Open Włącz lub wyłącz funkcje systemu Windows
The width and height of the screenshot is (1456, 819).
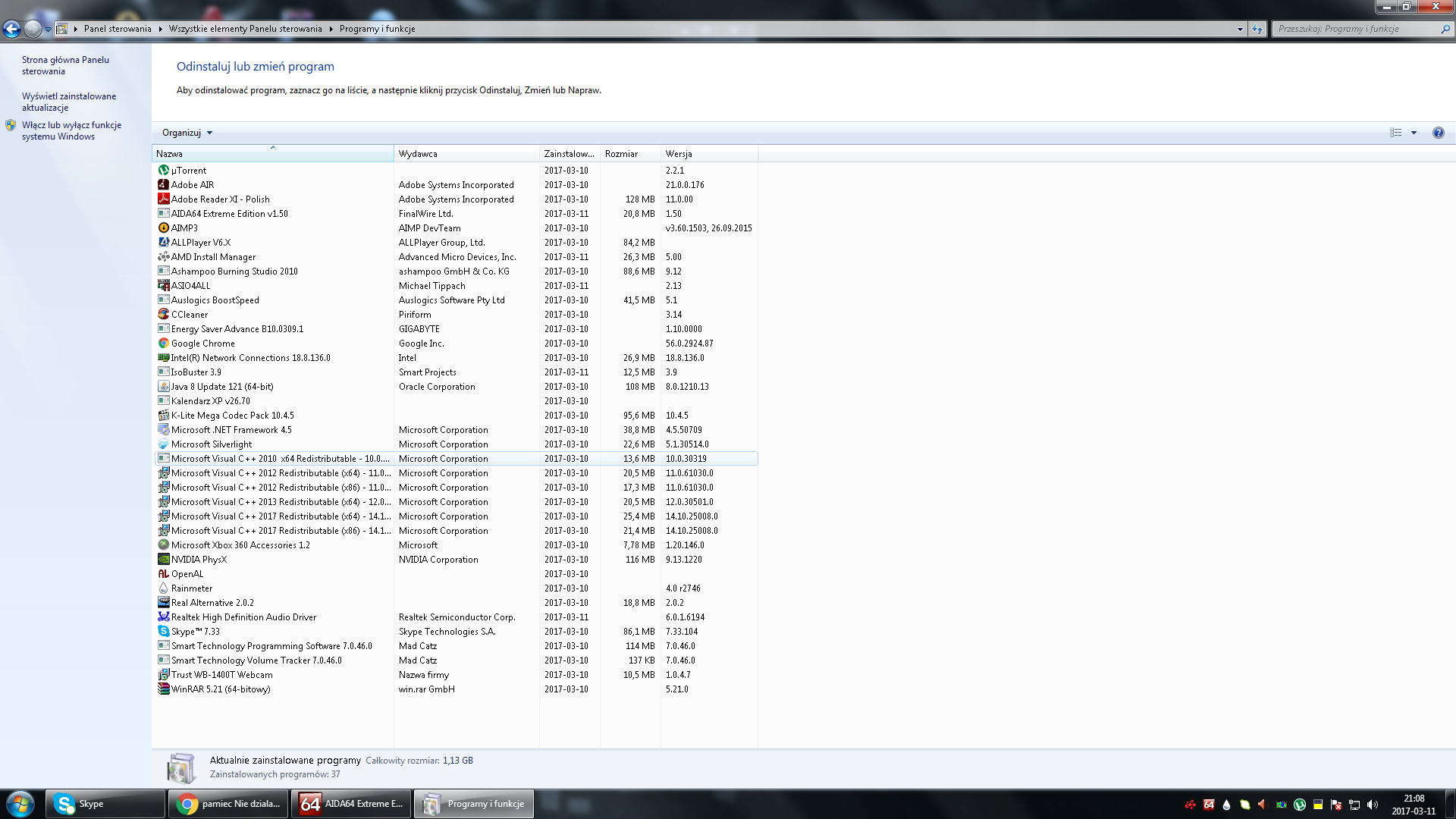point(71,130)
